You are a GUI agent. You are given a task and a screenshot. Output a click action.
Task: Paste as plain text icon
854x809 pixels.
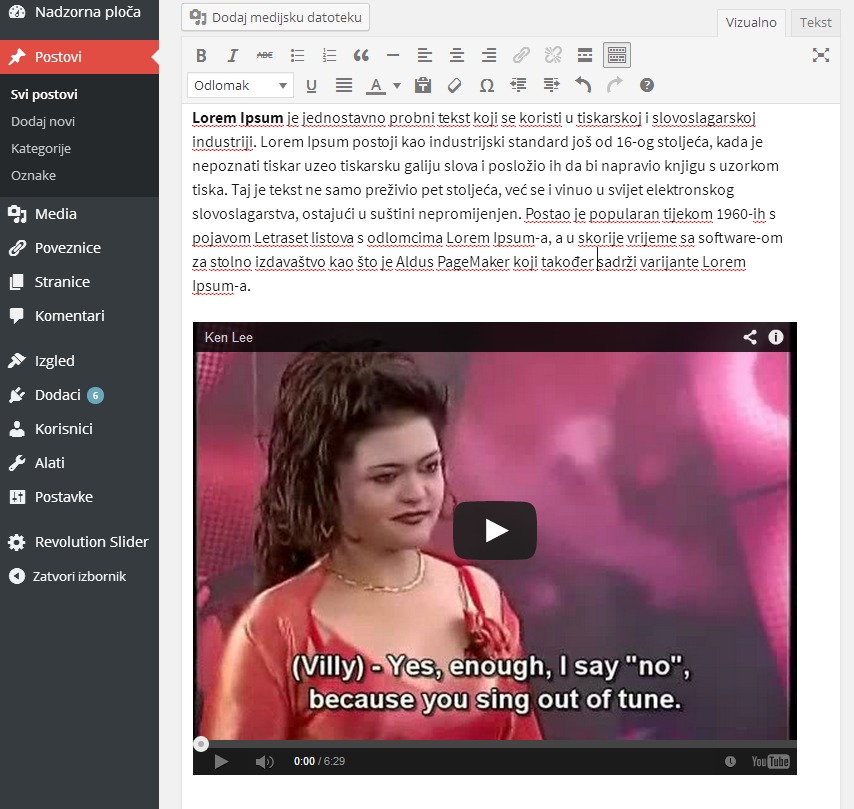[x=423, y=86]
